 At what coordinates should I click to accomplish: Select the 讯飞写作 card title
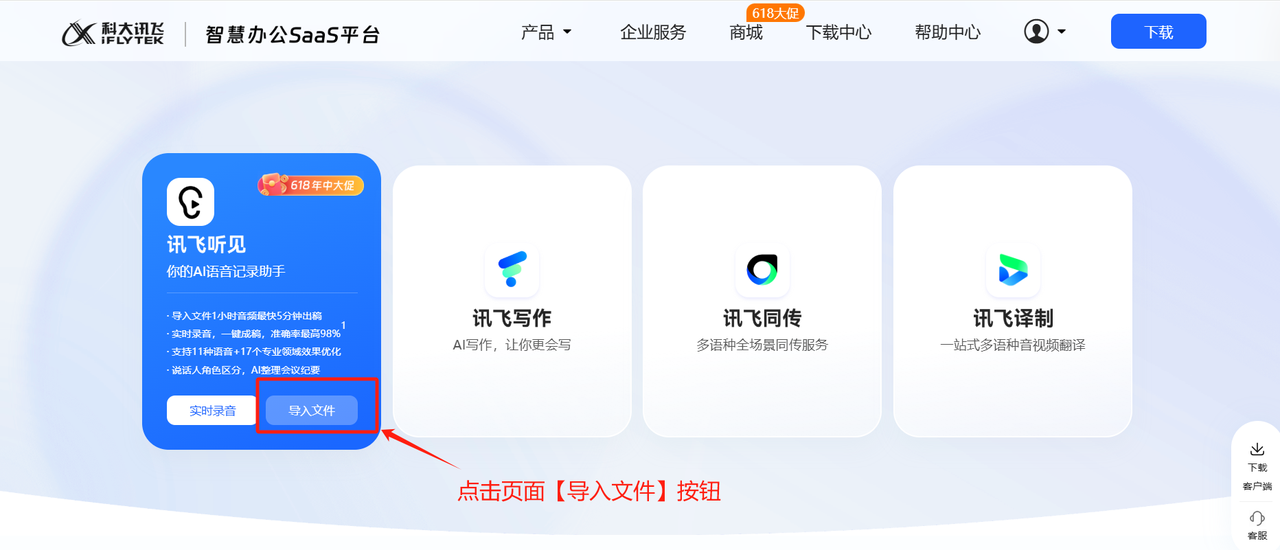[512, 318]
